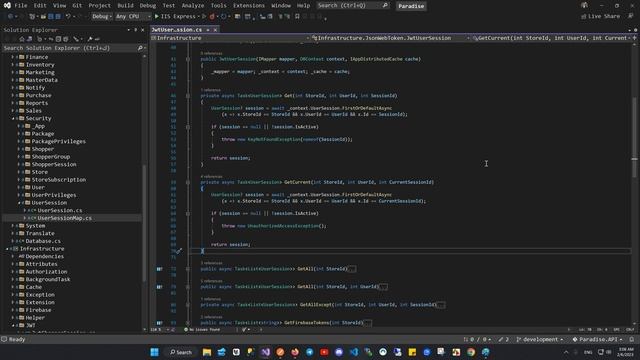
Task: Toggle code folding for the private Get method
Action: point(188,96)
